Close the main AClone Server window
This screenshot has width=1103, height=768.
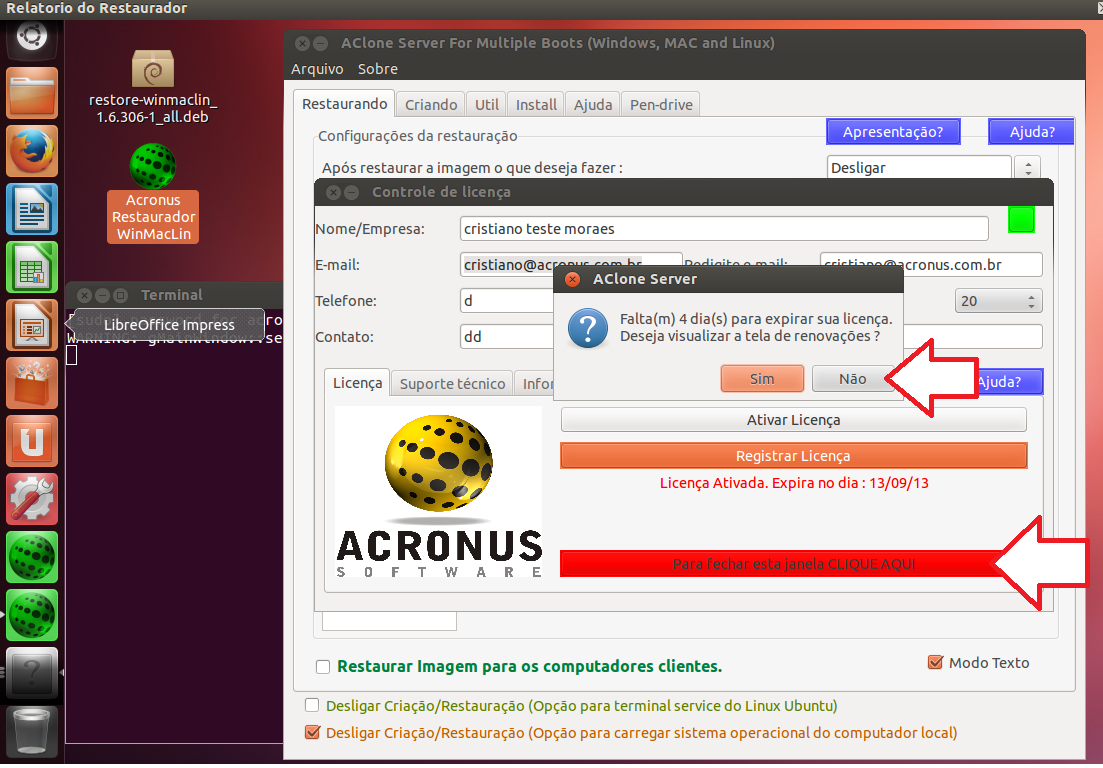[302, 43]
